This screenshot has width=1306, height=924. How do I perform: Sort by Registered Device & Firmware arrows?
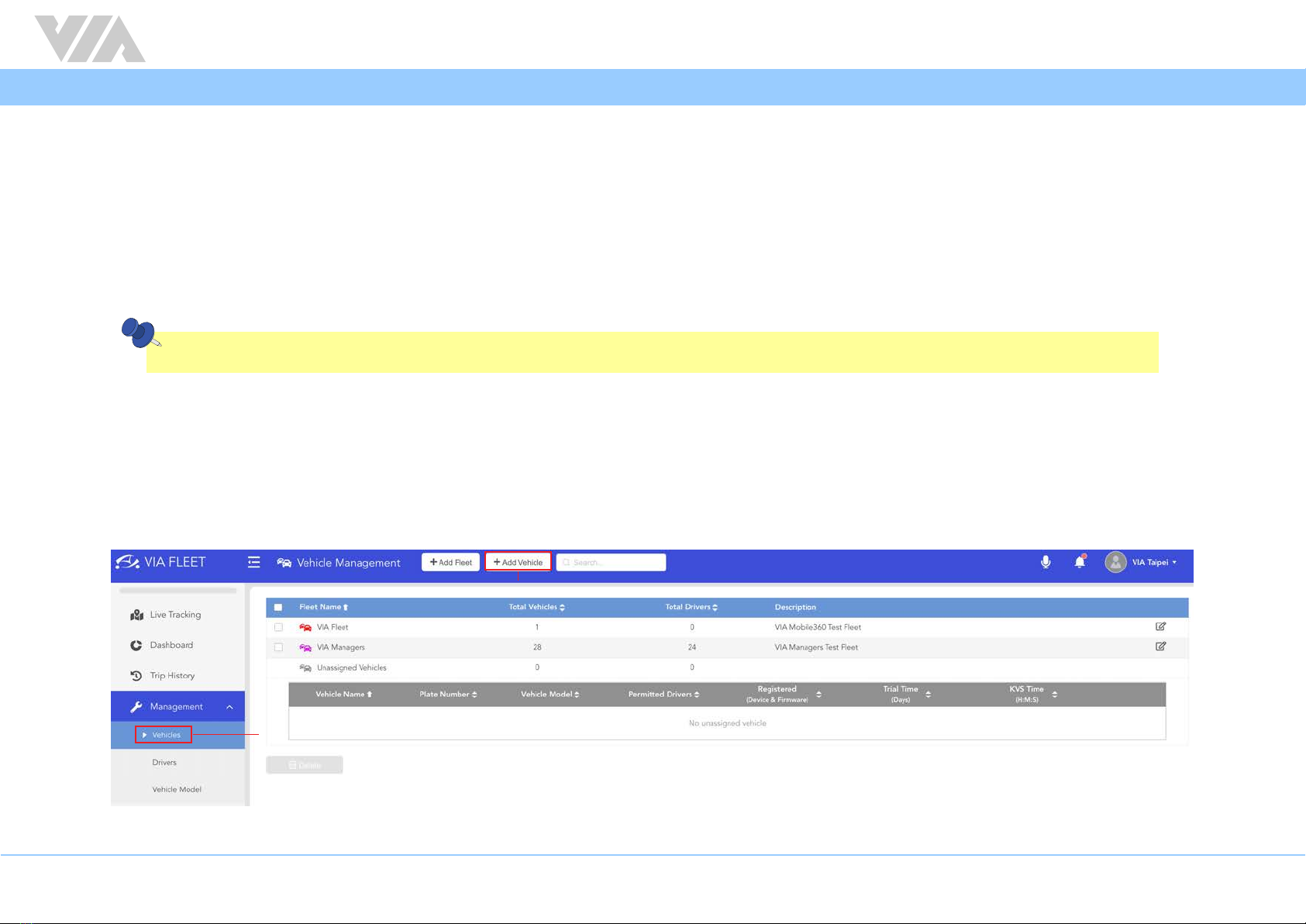(x=818, y=694)
